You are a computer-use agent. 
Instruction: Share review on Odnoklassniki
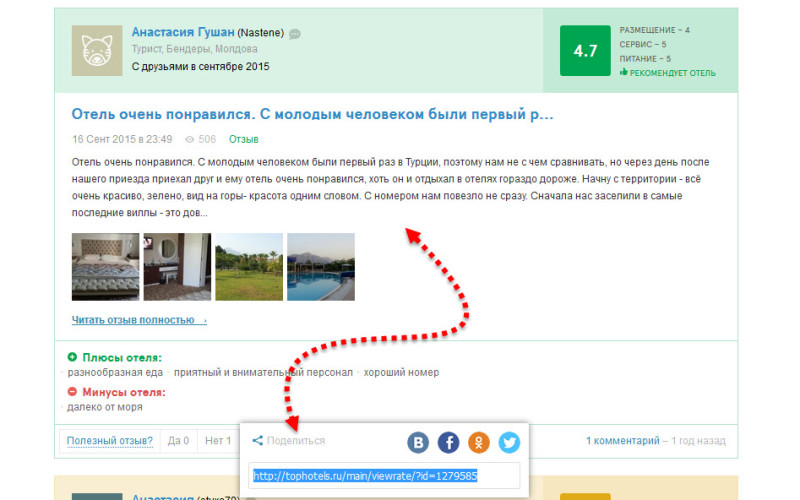click(x=479, y=441)
